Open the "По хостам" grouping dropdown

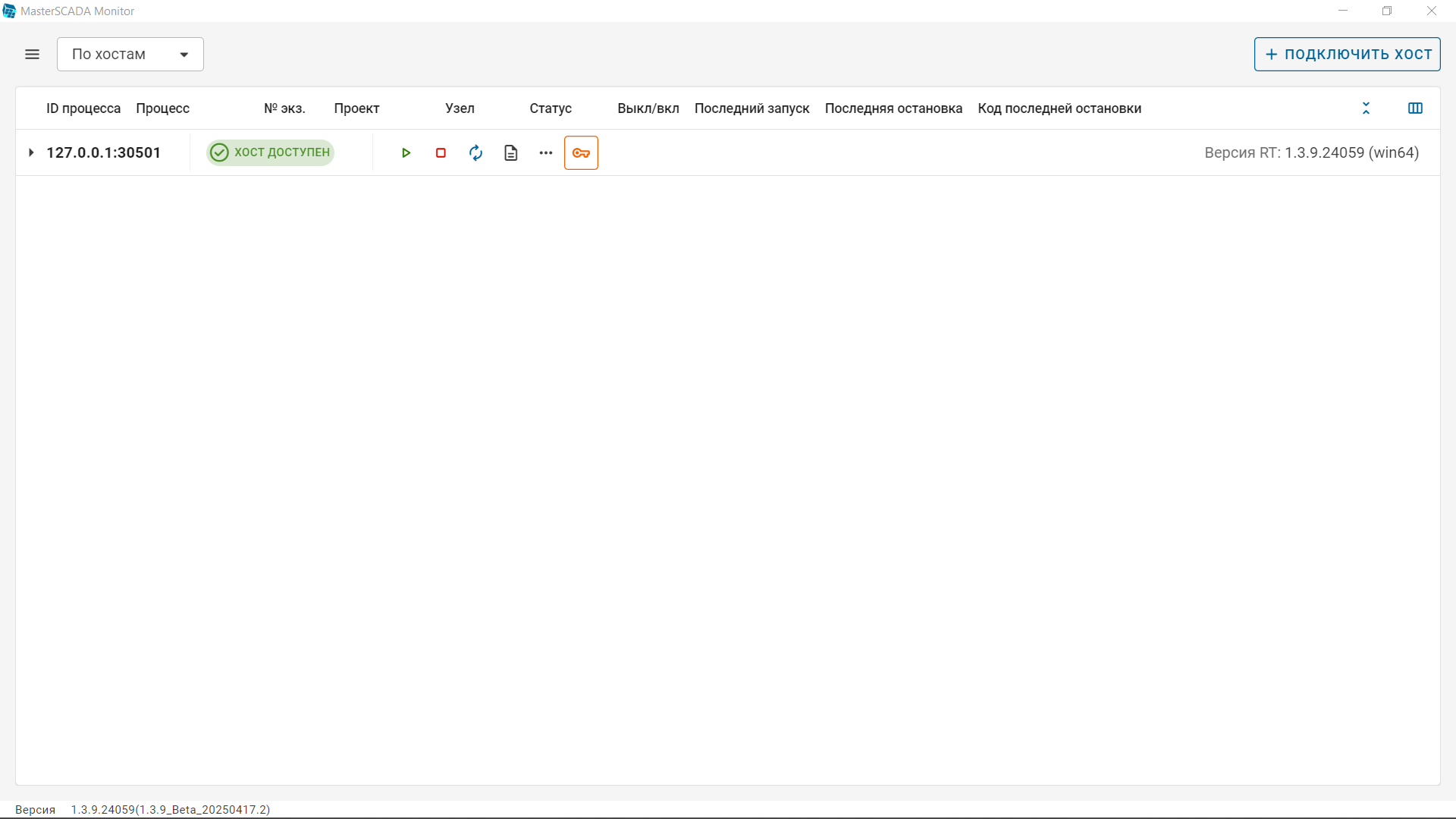click(130, 54)
